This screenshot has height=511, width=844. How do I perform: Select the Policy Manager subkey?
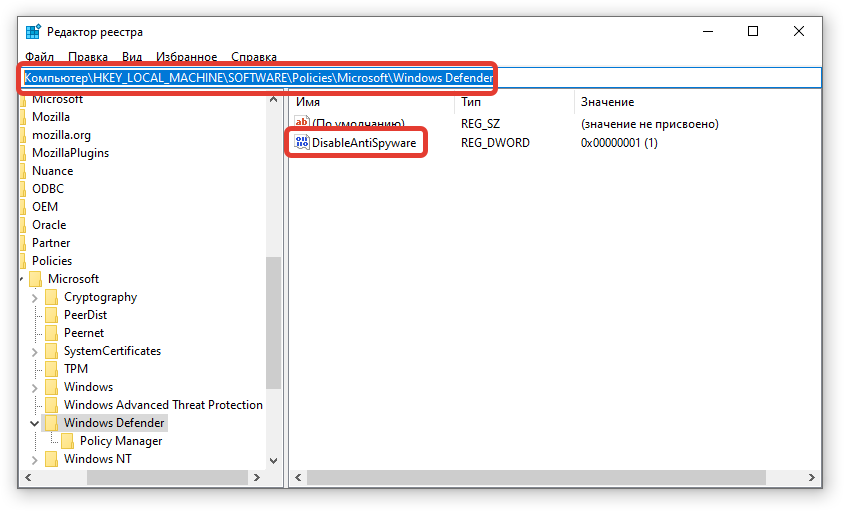121,441
